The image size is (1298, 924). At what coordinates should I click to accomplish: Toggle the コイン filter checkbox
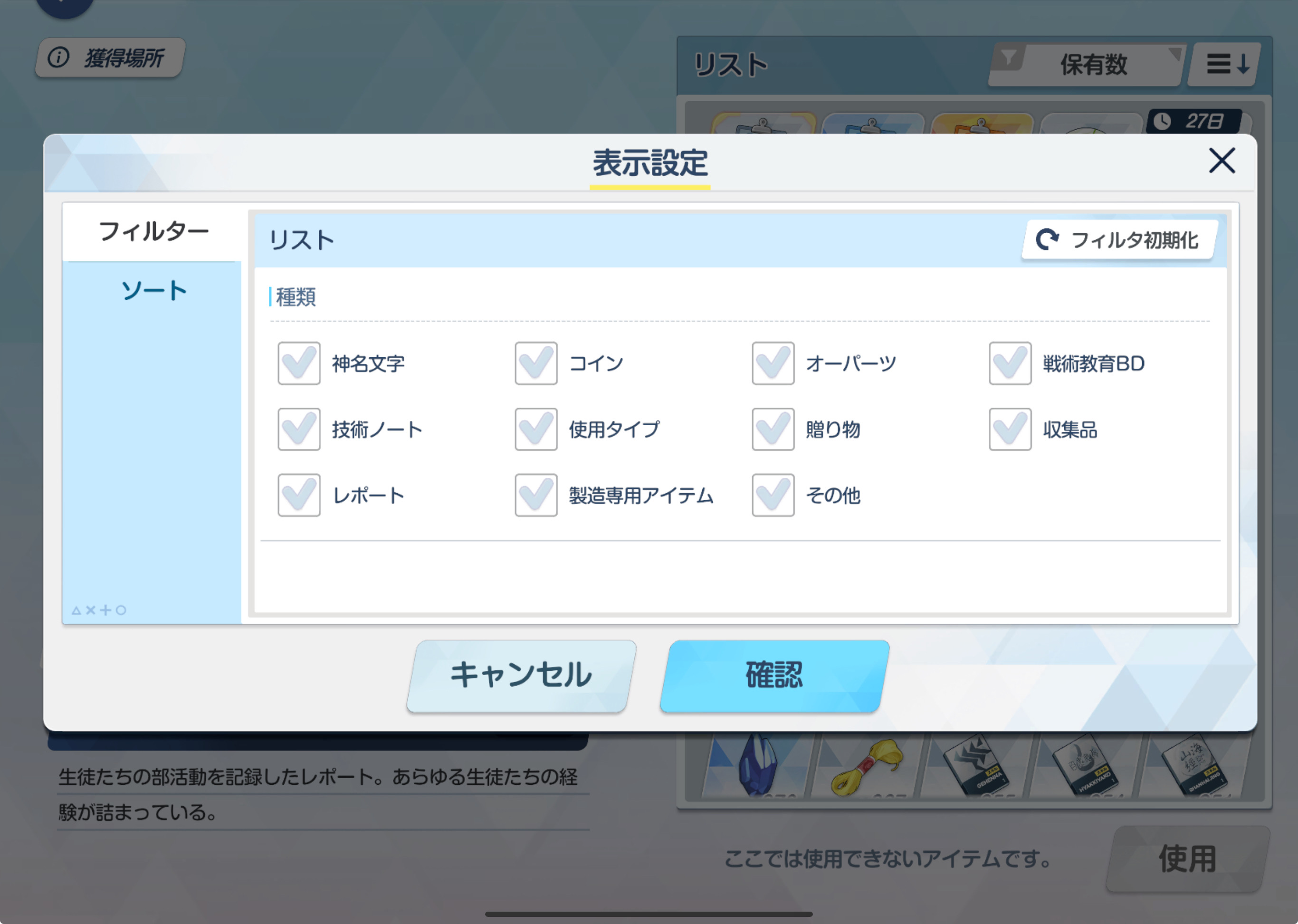pos(535,363)
